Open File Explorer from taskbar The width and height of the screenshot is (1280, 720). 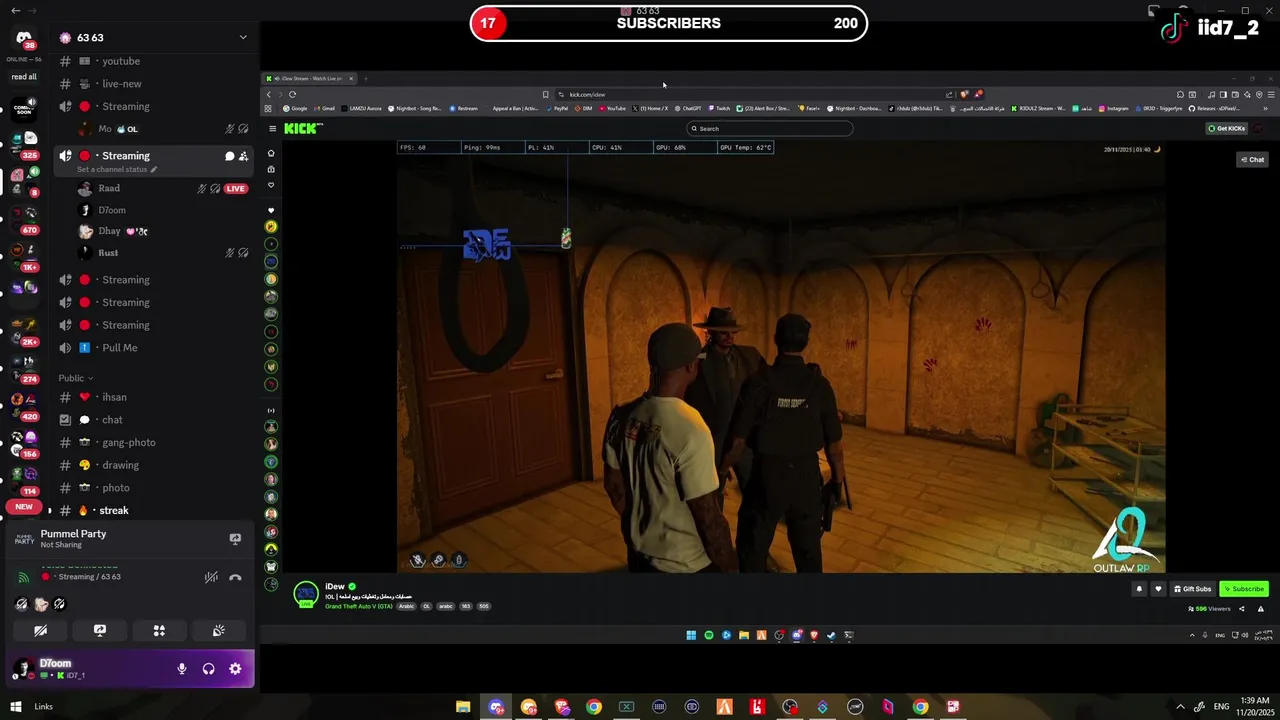[x=463, y=707]
